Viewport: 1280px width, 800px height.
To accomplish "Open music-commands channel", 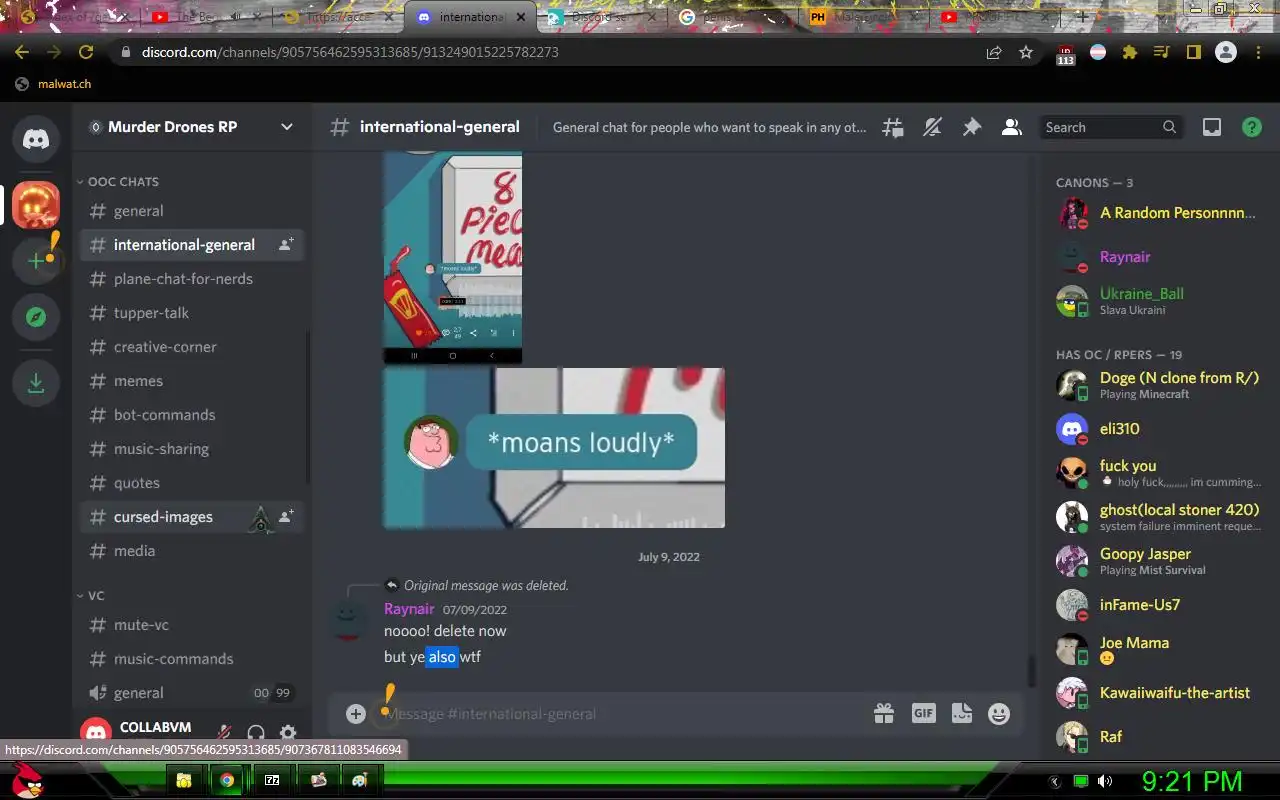I will (x=192, y=659).
